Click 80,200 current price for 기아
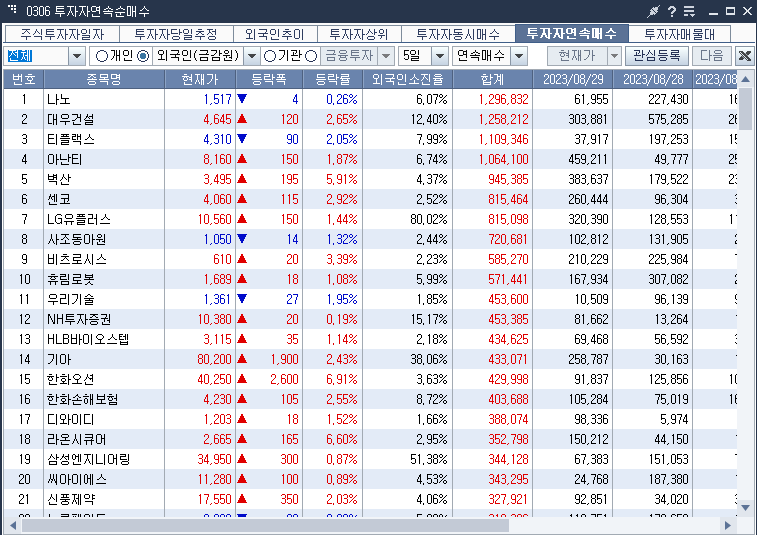Image resolution: width=757 pixels, height=535 pixels. click(x=214, y=359)
